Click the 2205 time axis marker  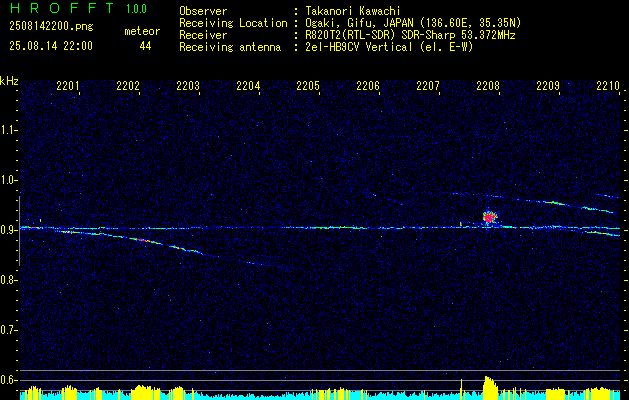[308, 85]
